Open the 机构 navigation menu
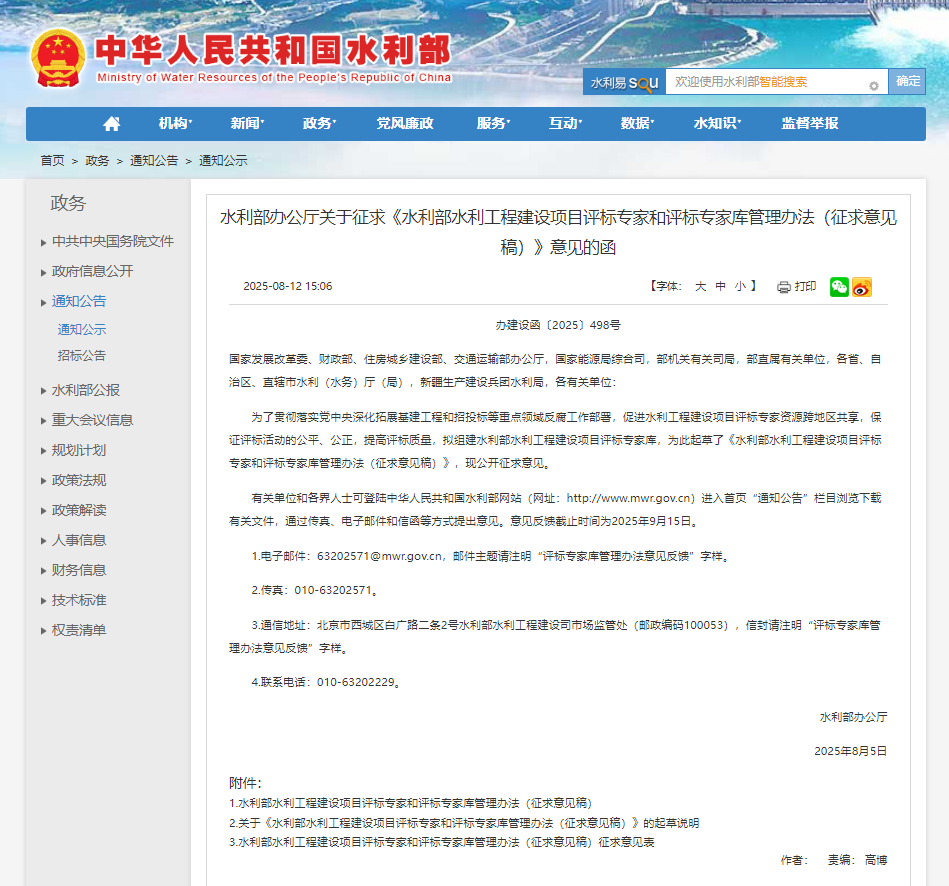The width and height of the screenshot is (949, 886). pyautogui.click(x=174, y=124)
